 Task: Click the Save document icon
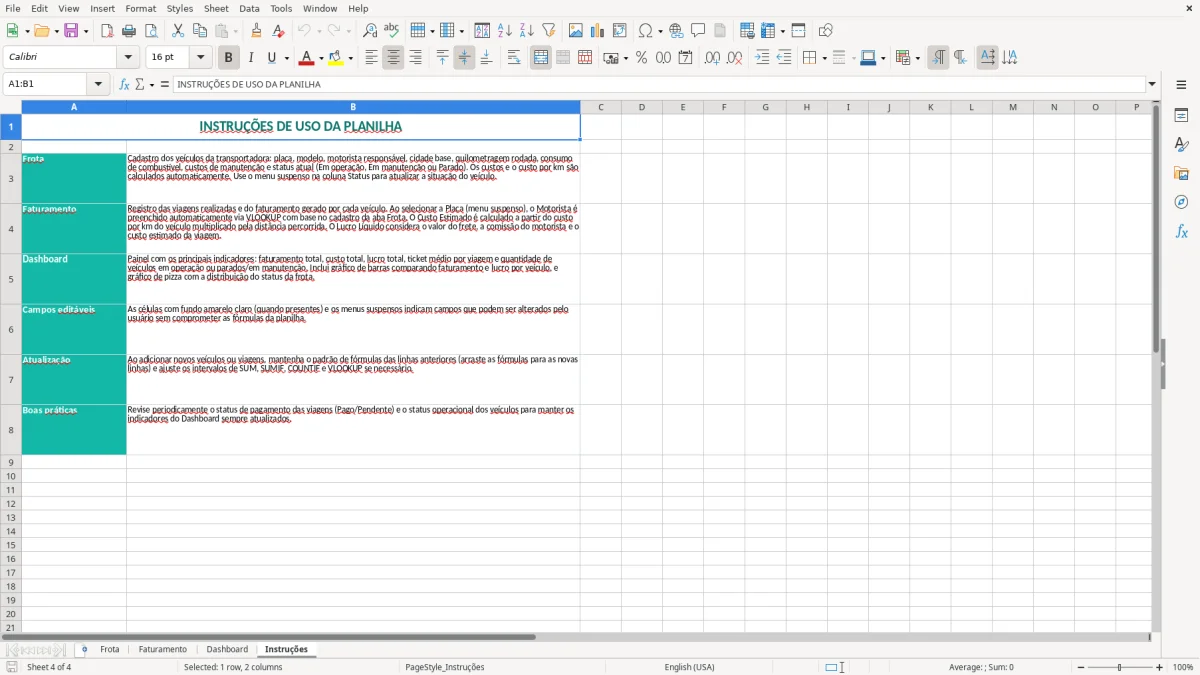click(71, 31)
